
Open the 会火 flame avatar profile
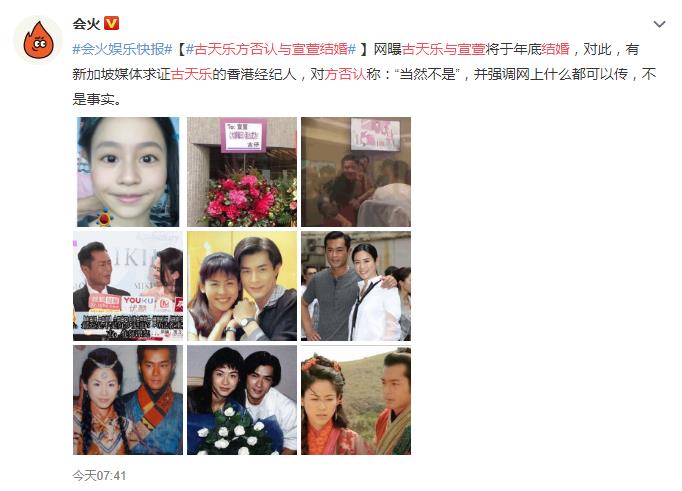[38, 40]
